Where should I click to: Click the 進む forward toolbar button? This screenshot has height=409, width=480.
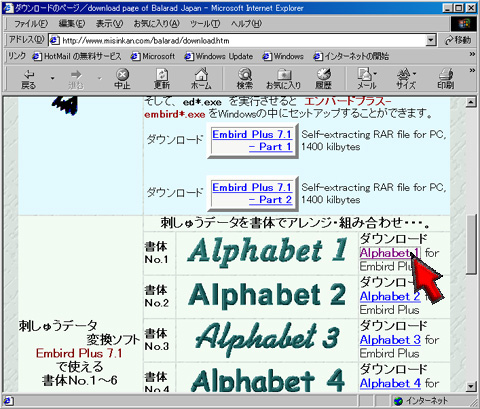tap(76, 79)
